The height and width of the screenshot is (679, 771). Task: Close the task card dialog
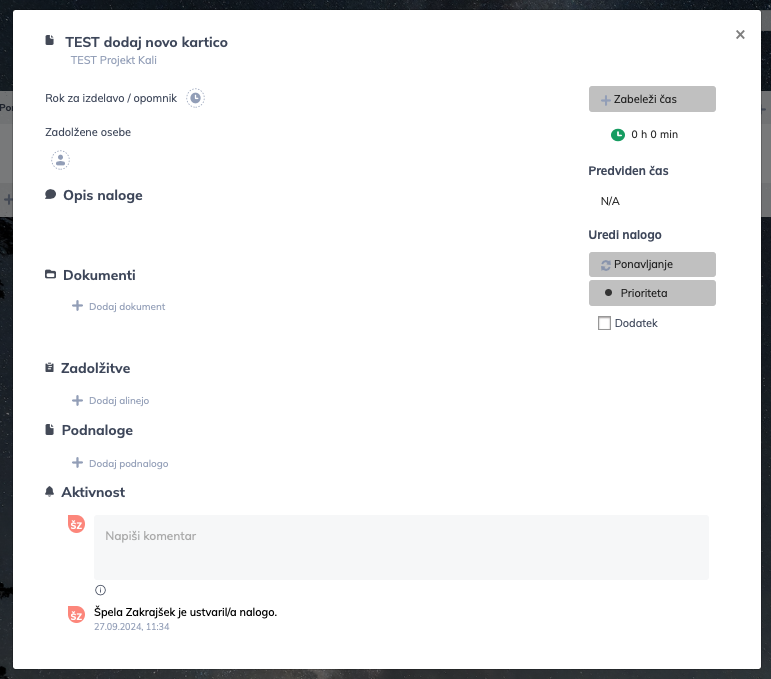point(740,34)
